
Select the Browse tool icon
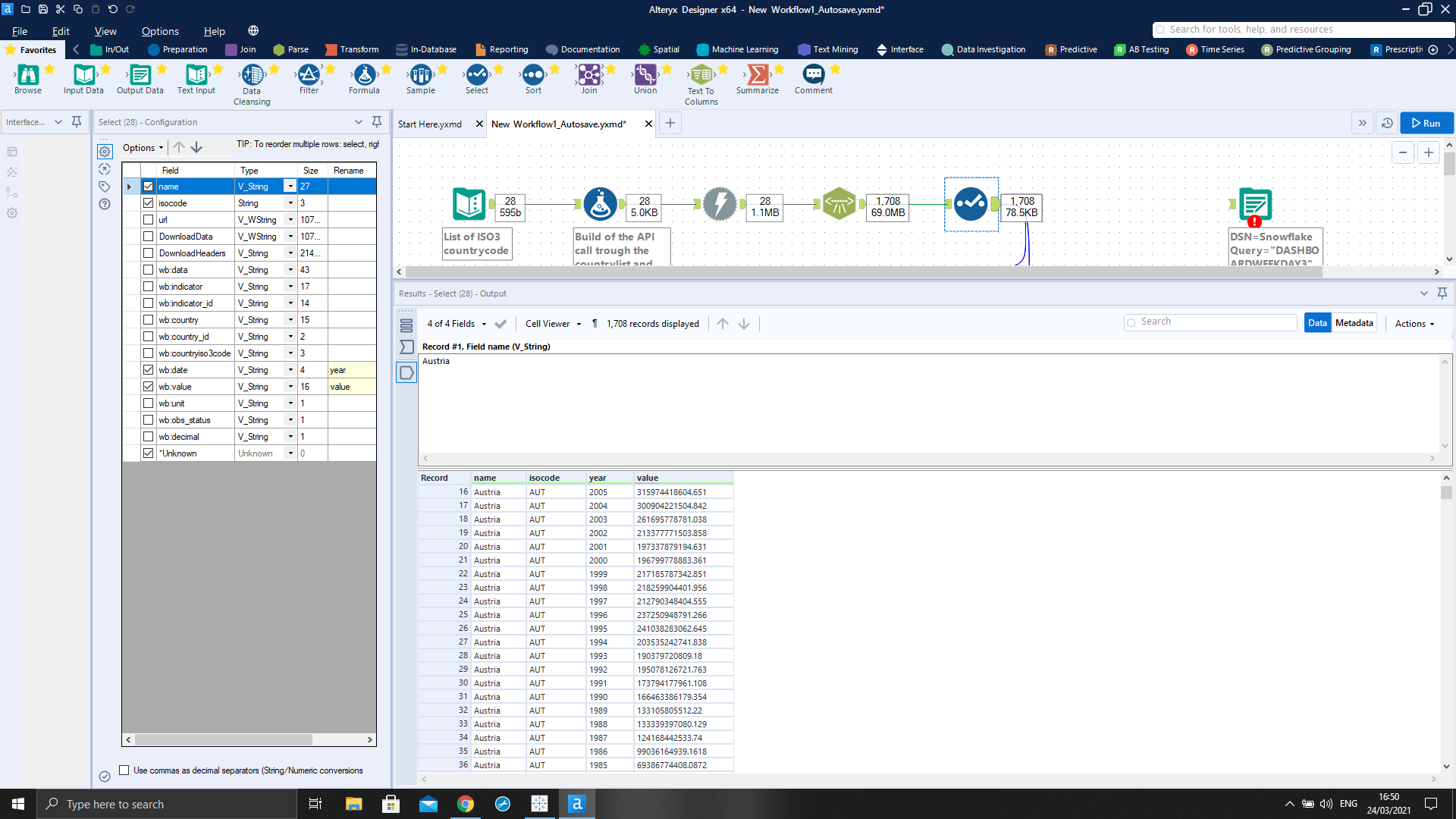pos(28,75)
